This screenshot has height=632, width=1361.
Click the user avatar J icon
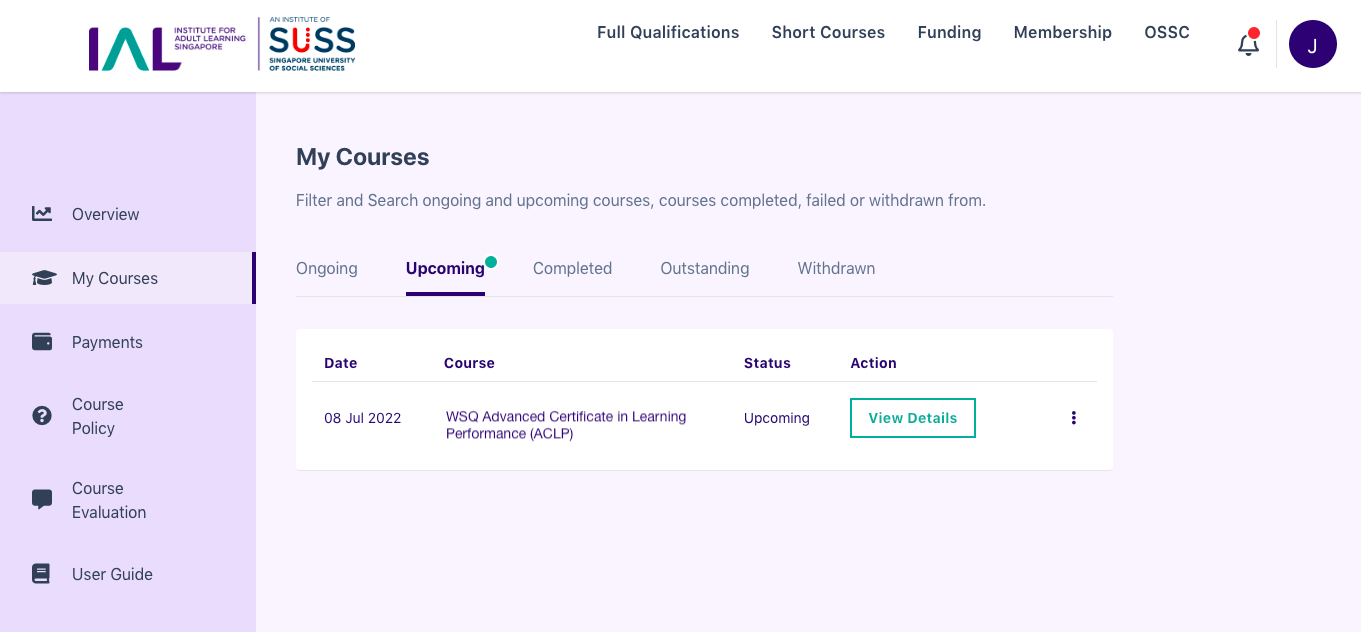pos(1313,44)
